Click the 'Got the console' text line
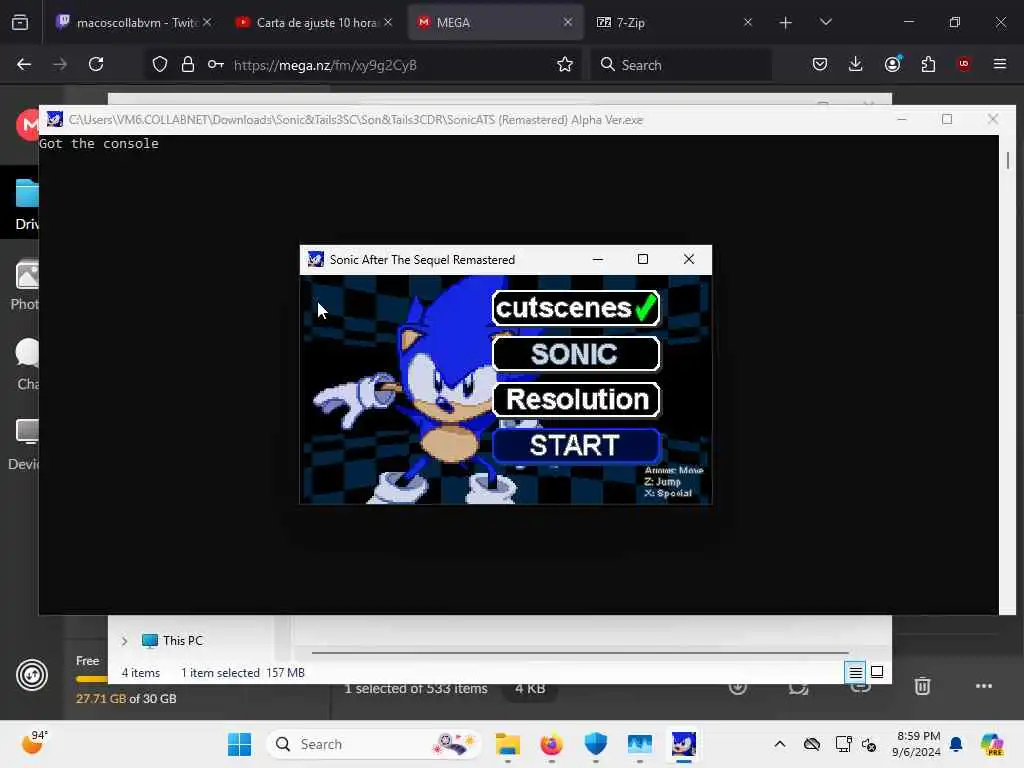 point(99,144)
